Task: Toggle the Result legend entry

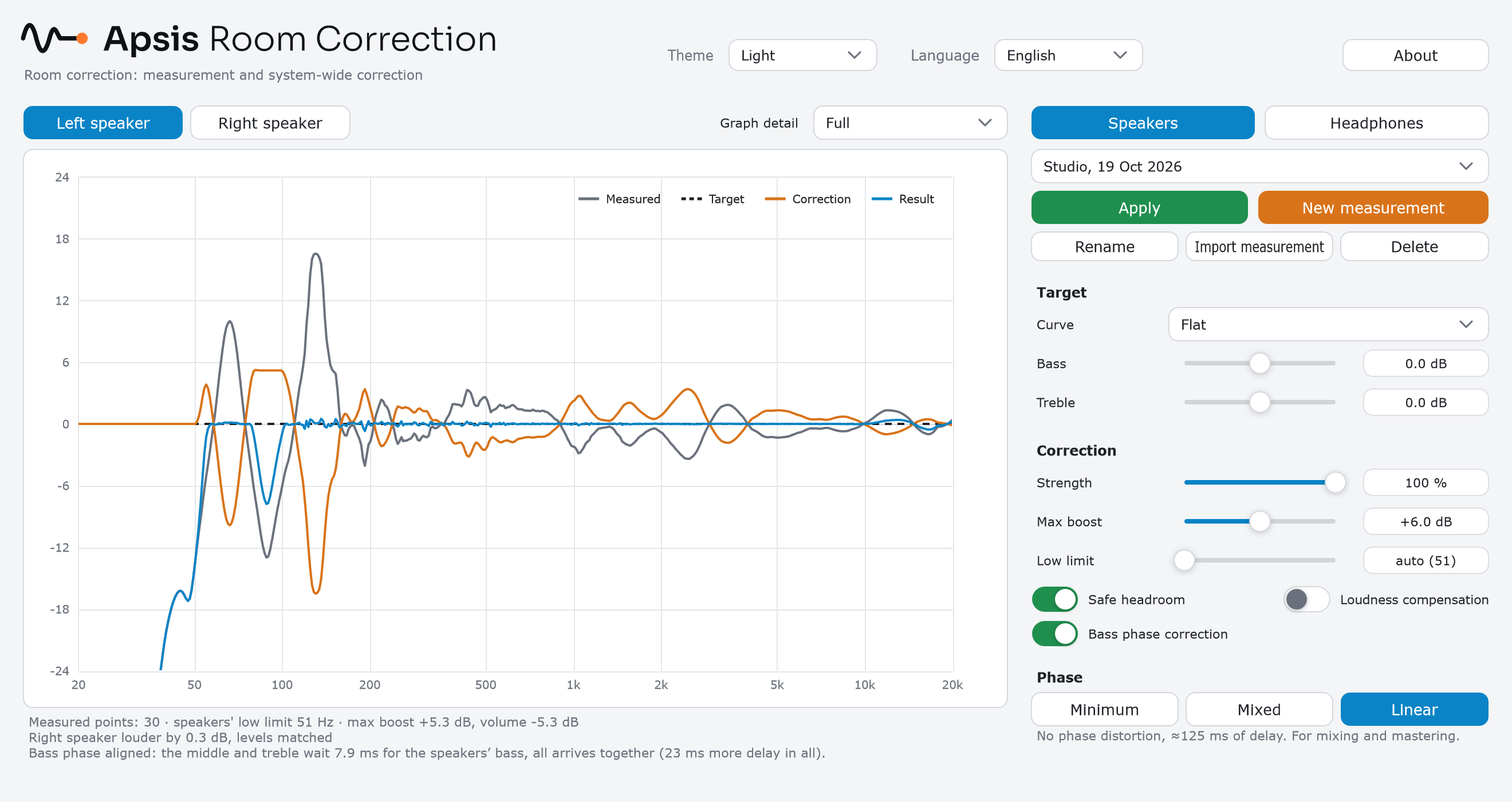Action: point(903,199)
